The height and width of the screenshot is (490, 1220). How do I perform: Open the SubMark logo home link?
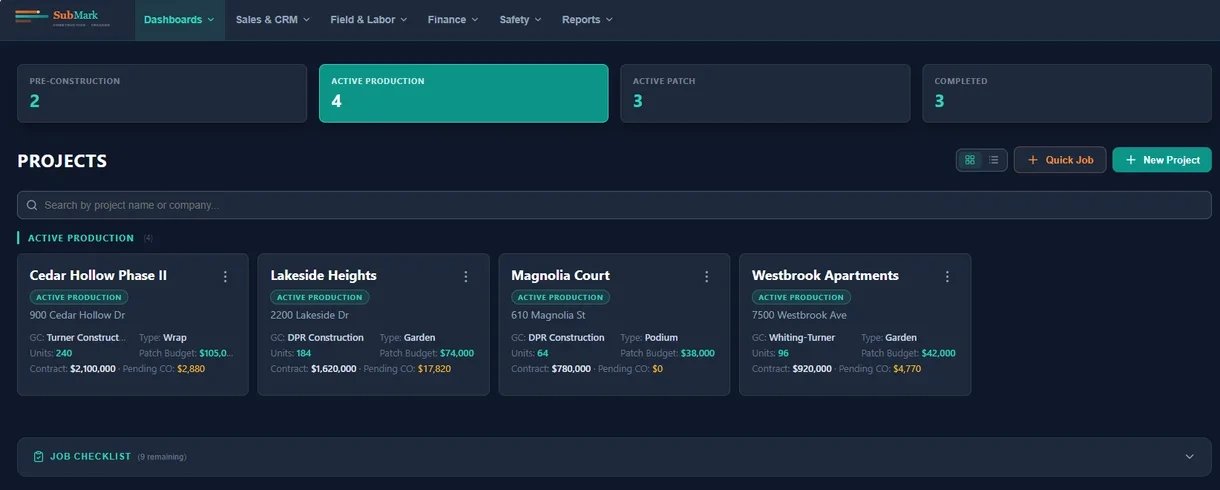62,17
